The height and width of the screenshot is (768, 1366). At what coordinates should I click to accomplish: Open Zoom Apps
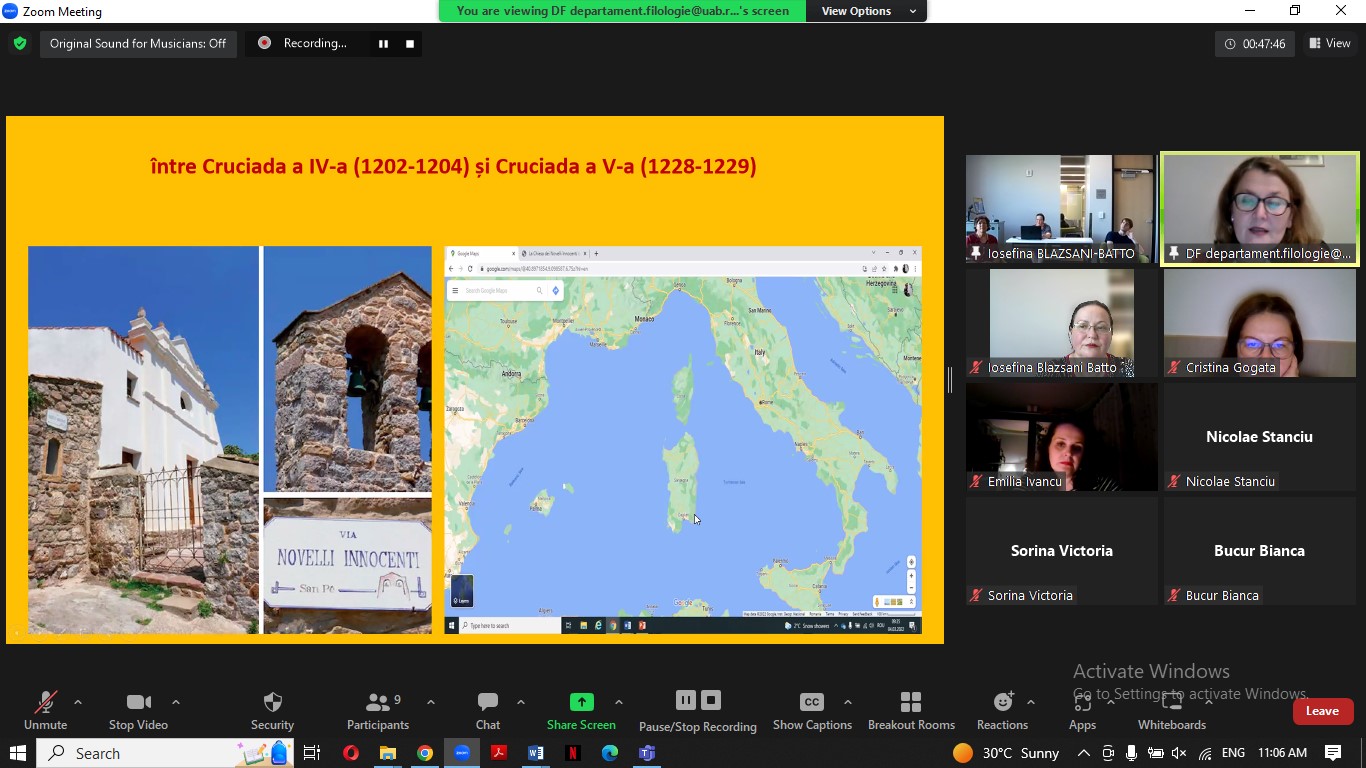pyautogui.click(x=1082, y=711)
